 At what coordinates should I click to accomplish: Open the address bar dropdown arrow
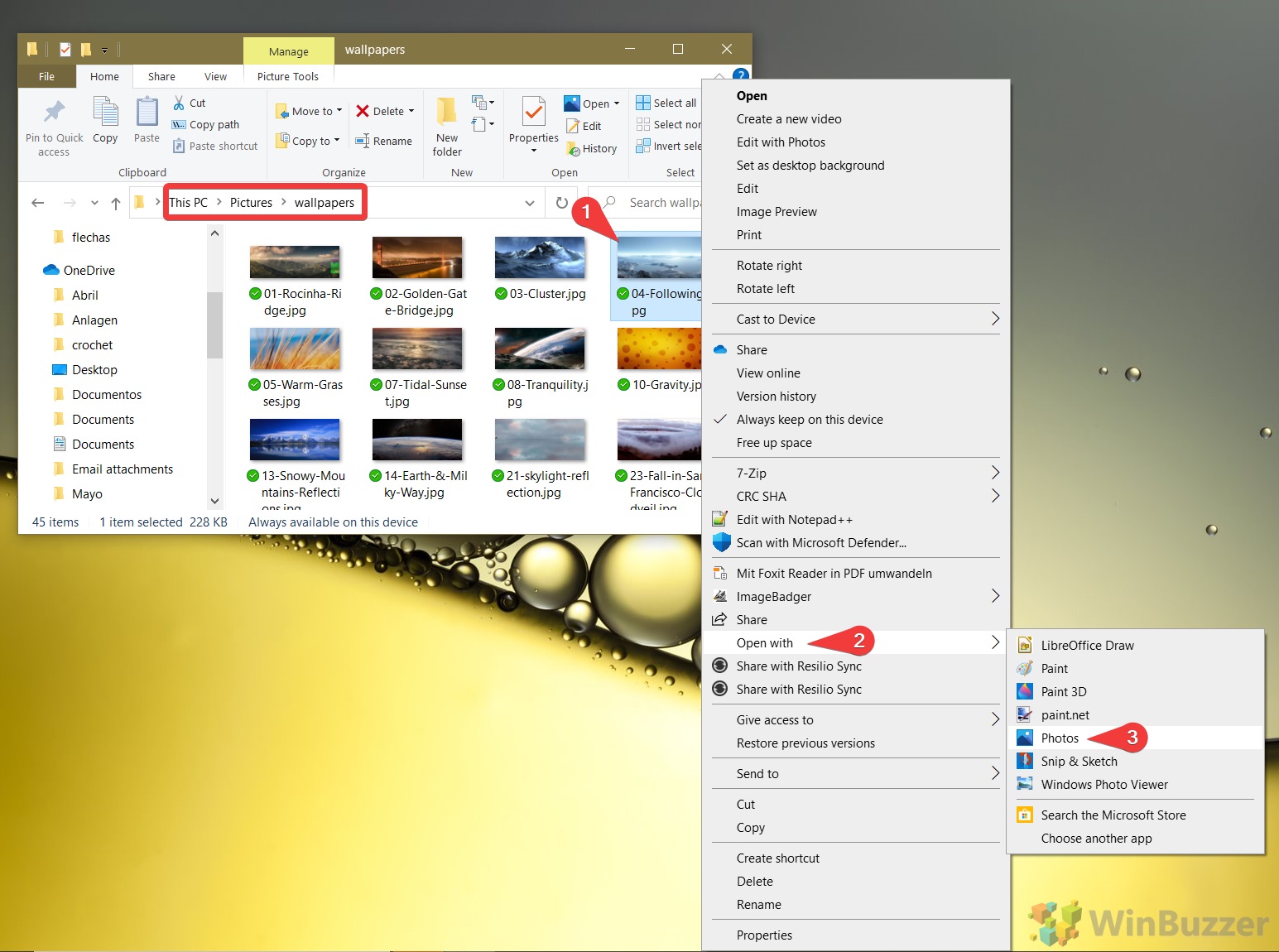point(530,202)
